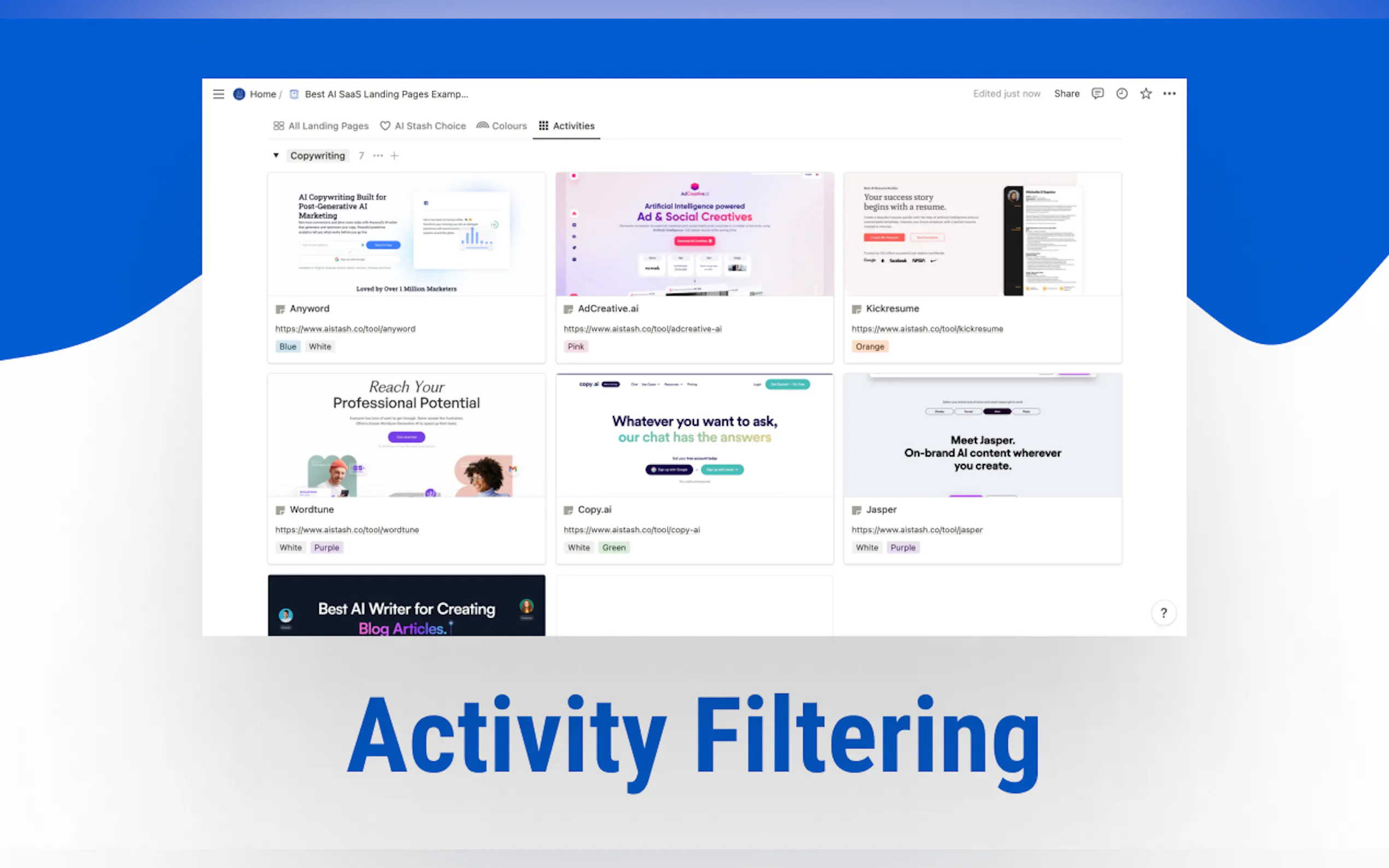Screen dimensions: 1389x868
Task: Open the Jasper aistash URL link
Action: click(917, 530)
